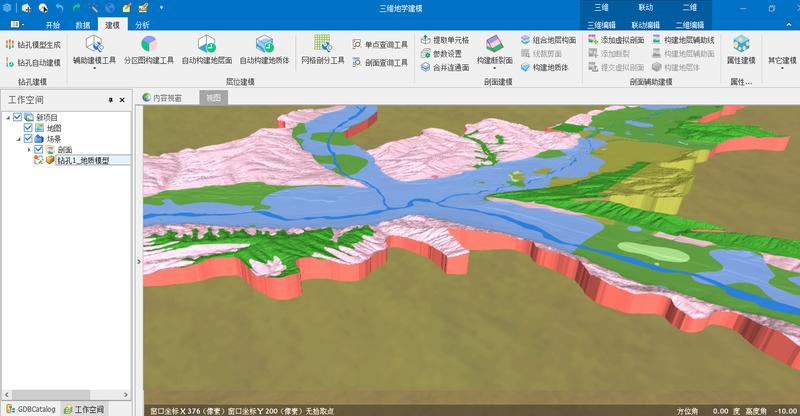The height and width of the screenshot is (416, 800).
Task: Select the 建模 ribbon tab
Action: (x=112, y=25)
